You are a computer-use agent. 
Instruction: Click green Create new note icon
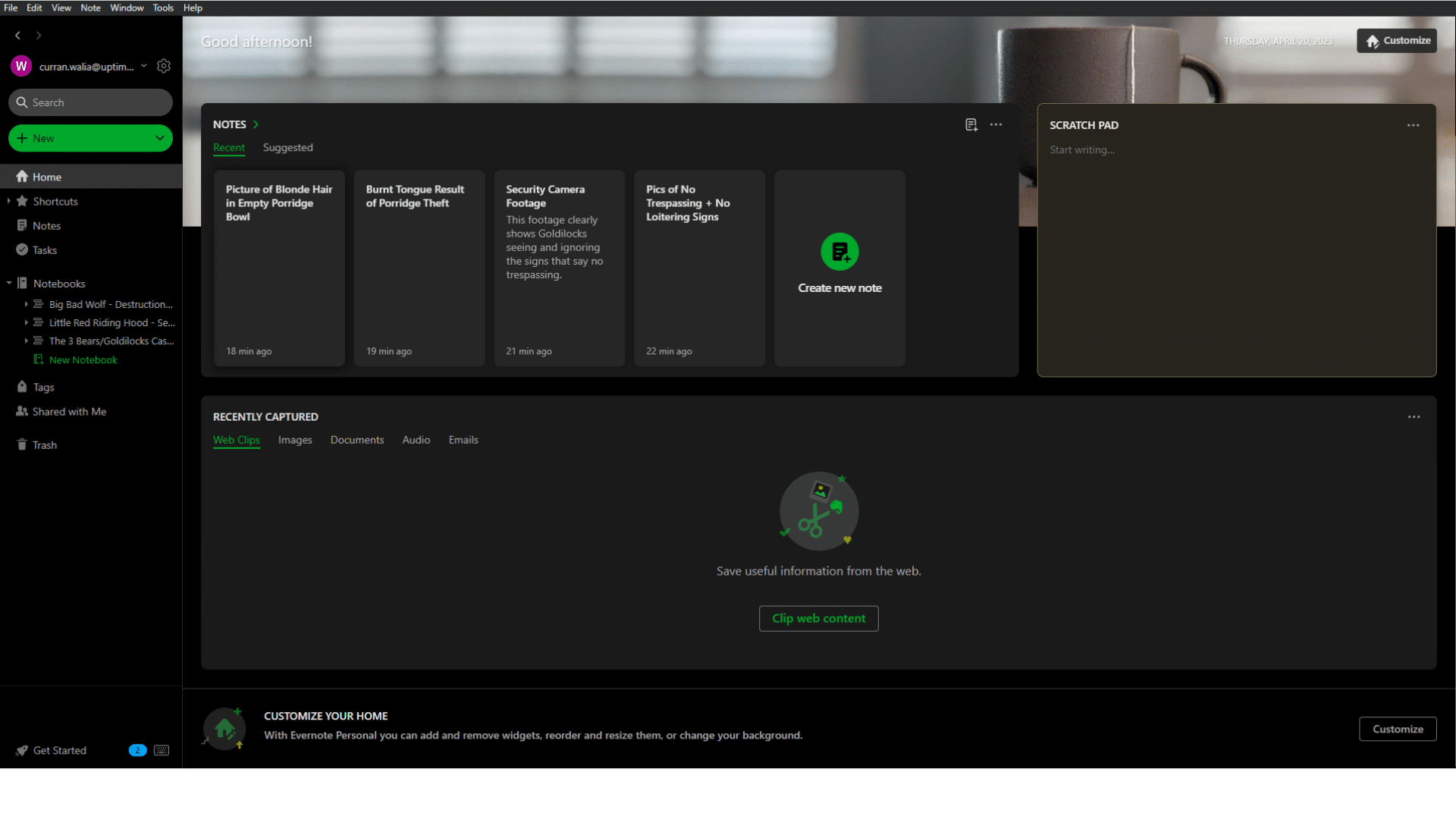point(839,252)
